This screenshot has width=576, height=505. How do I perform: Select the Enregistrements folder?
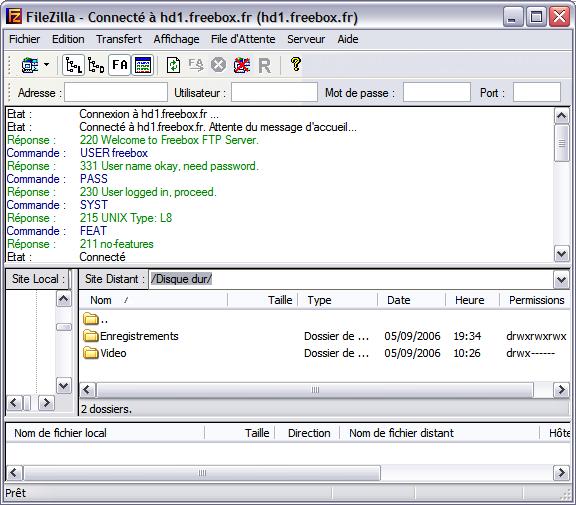pyautogui.click(x=131, y=336)
